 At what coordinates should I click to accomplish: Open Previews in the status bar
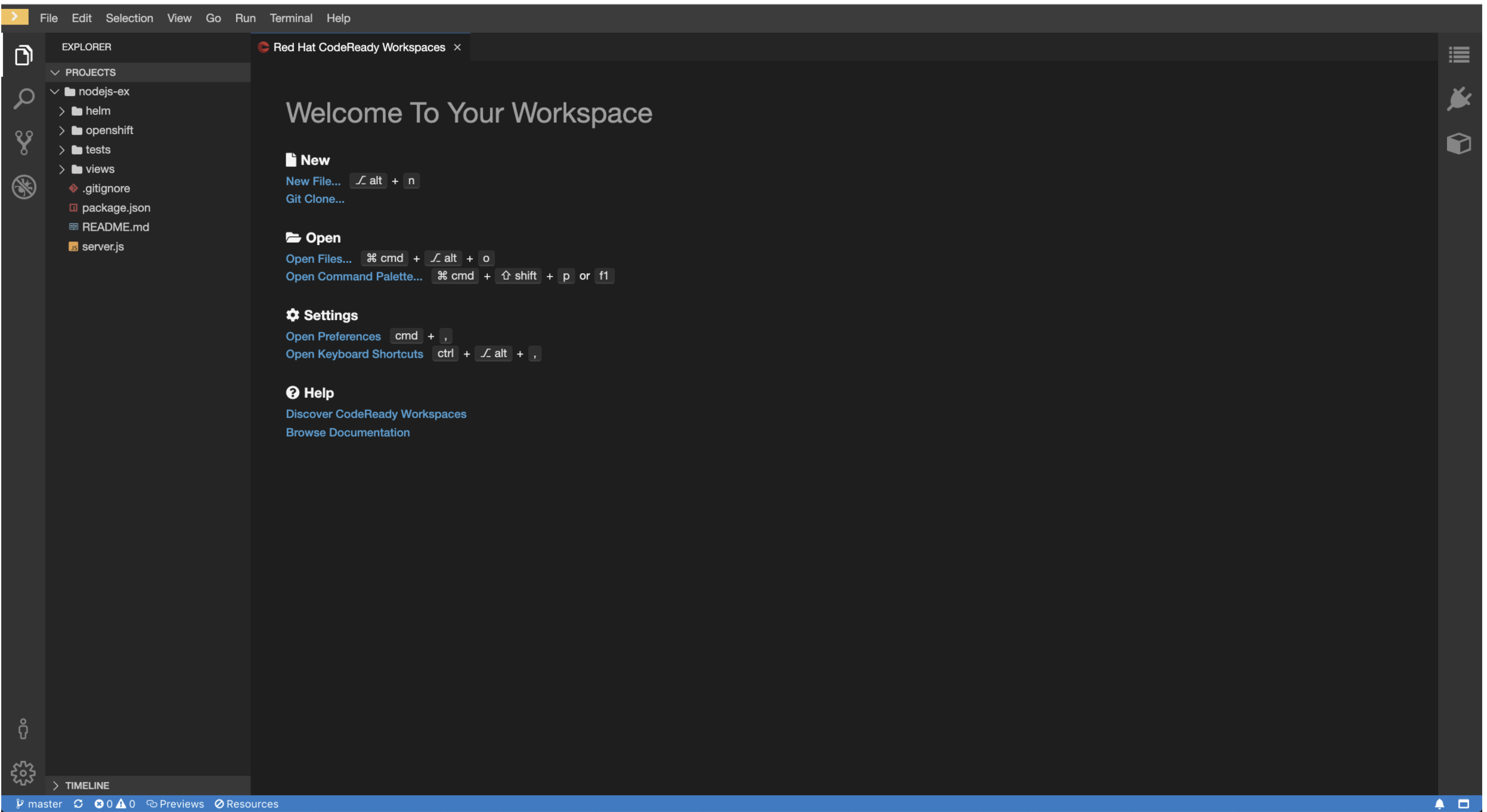[x=175, y=804]
